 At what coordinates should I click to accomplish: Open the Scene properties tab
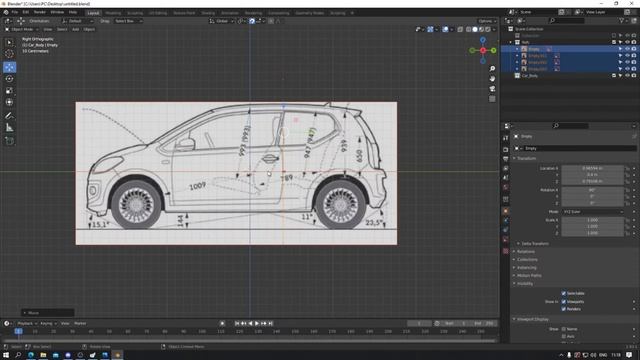click(x=506, y=178)
